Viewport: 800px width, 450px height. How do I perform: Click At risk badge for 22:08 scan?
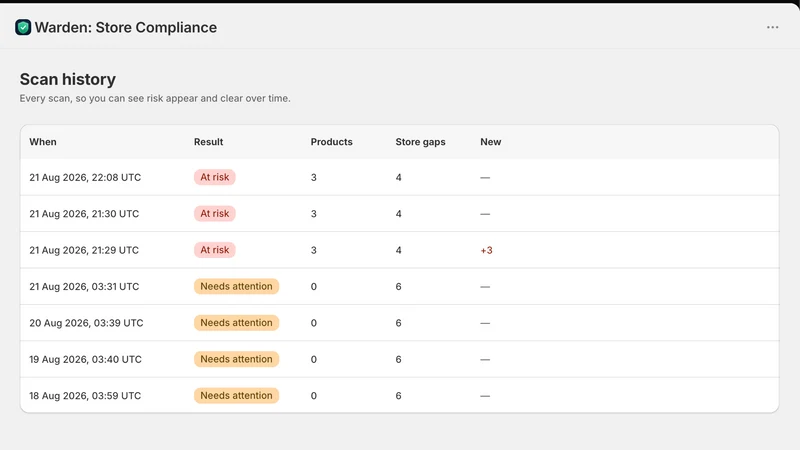(x=214, y=177)
